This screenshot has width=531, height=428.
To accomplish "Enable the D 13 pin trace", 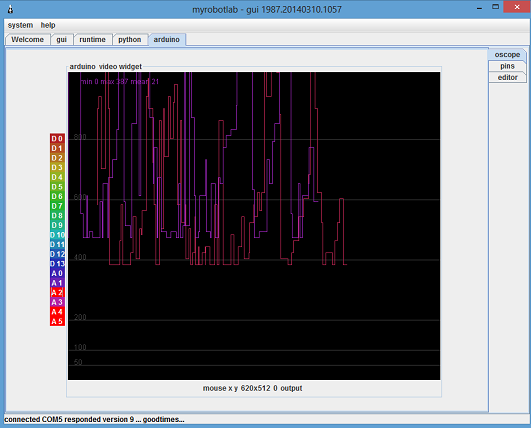I will click(x=57, y=263).
